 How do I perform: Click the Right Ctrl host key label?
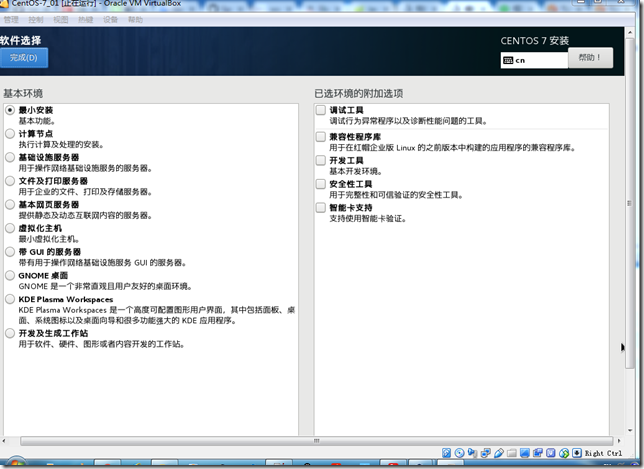click(603, 453)
